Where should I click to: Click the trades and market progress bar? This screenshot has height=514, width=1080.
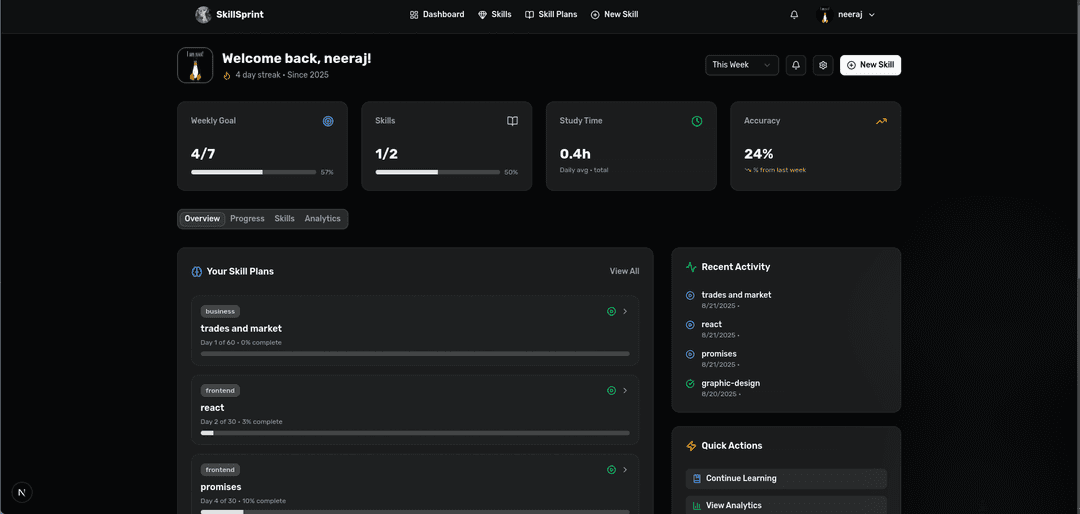coord(415,353)
